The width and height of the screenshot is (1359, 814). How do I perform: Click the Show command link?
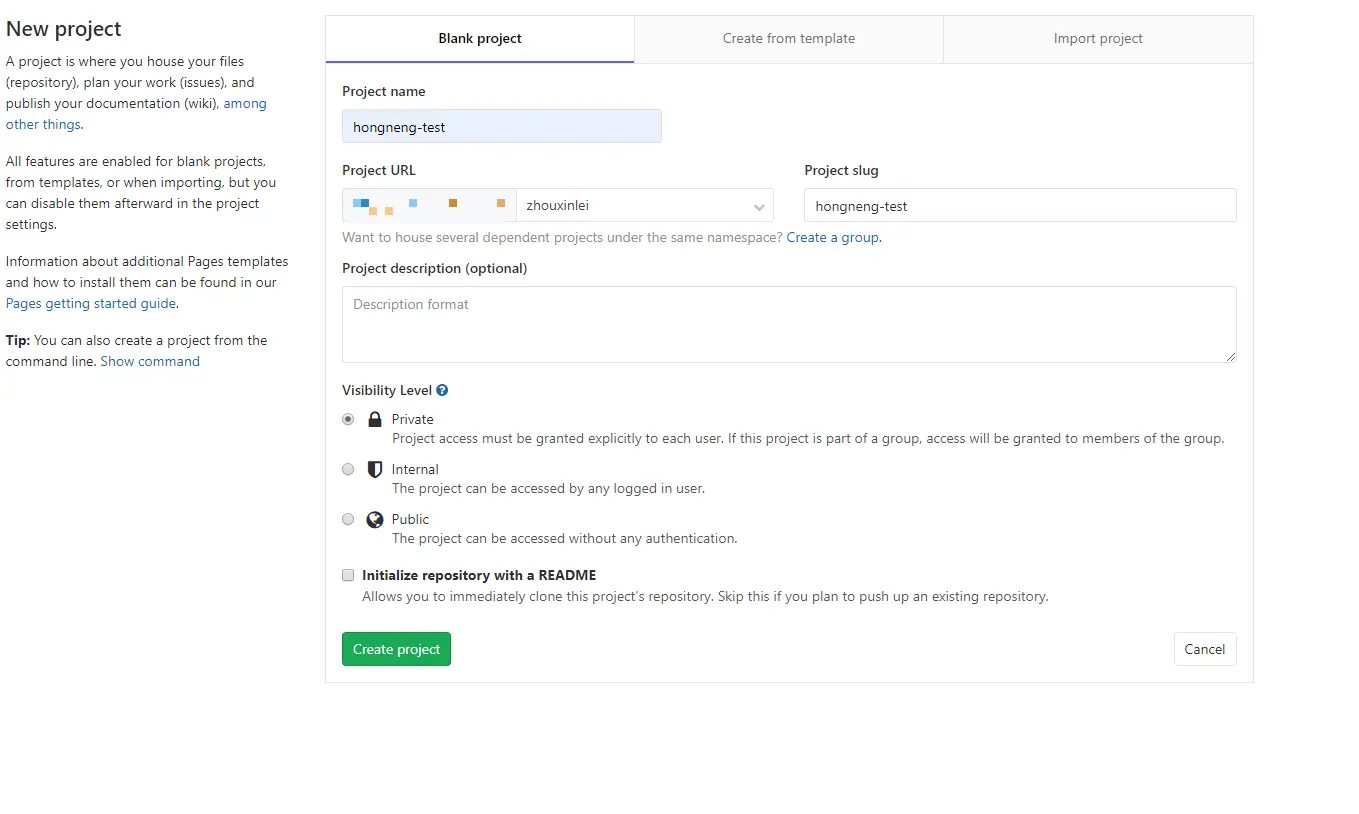click(x=150, y=362)
